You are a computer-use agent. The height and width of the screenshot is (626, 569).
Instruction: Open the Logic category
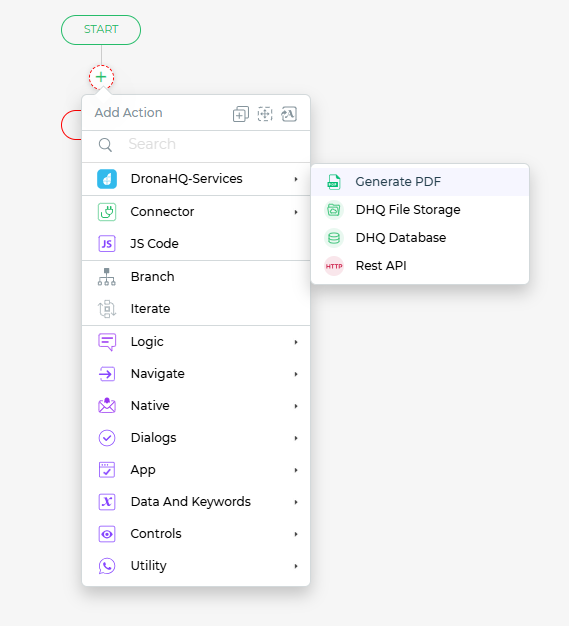click(x=196, y=342)
